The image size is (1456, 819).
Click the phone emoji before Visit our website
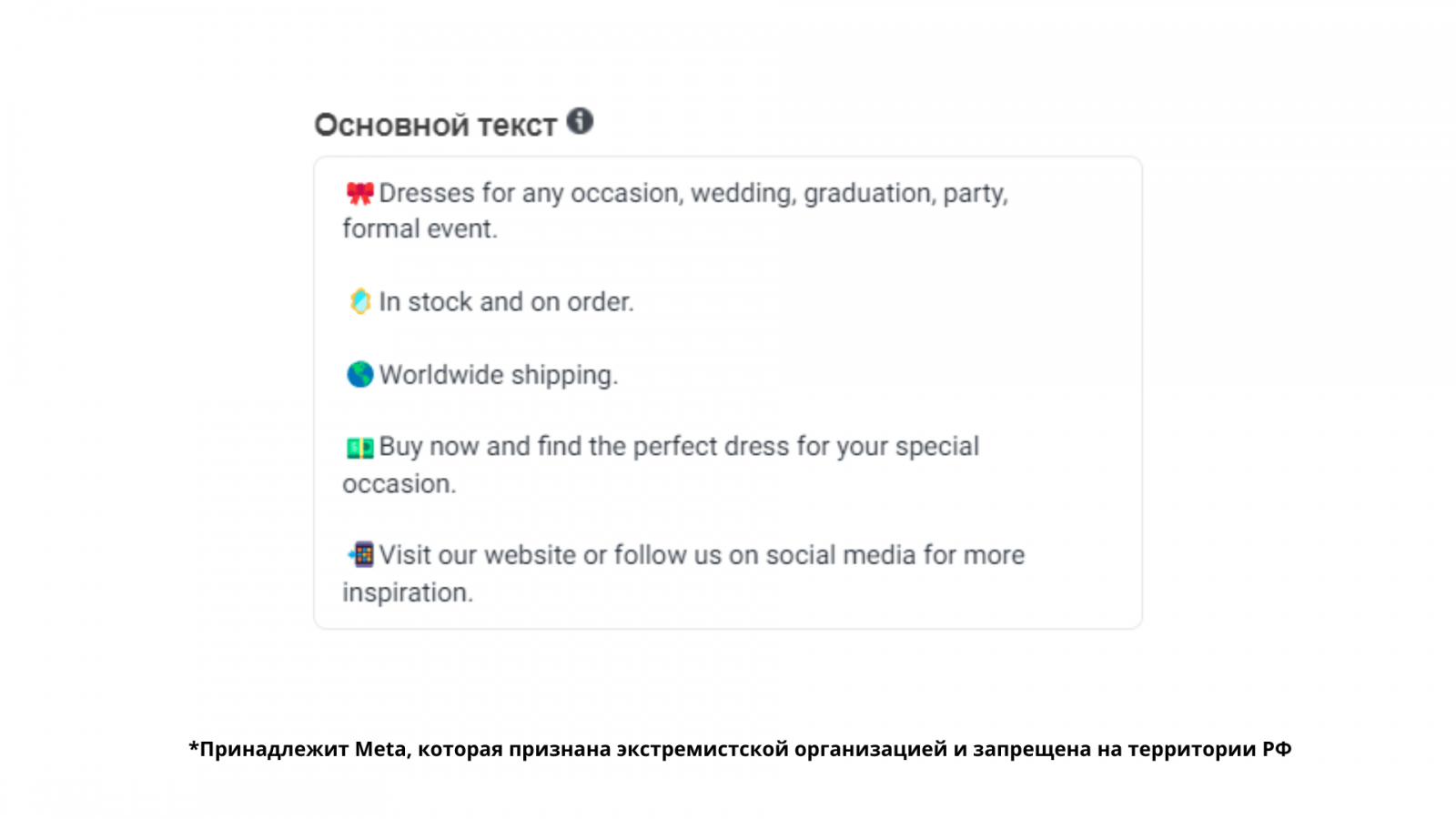pos(360,554)
